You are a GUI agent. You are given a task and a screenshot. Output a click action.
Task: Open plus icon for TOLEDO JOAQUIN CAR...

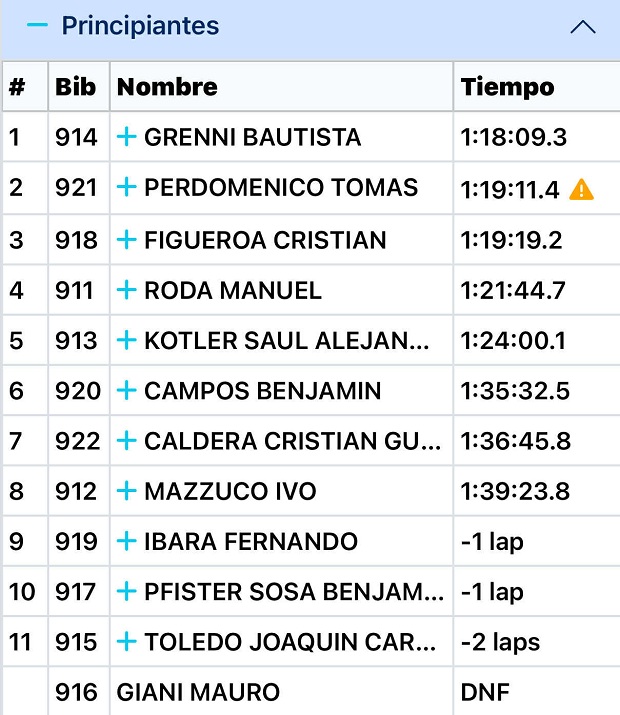click(x=126, y=642)
